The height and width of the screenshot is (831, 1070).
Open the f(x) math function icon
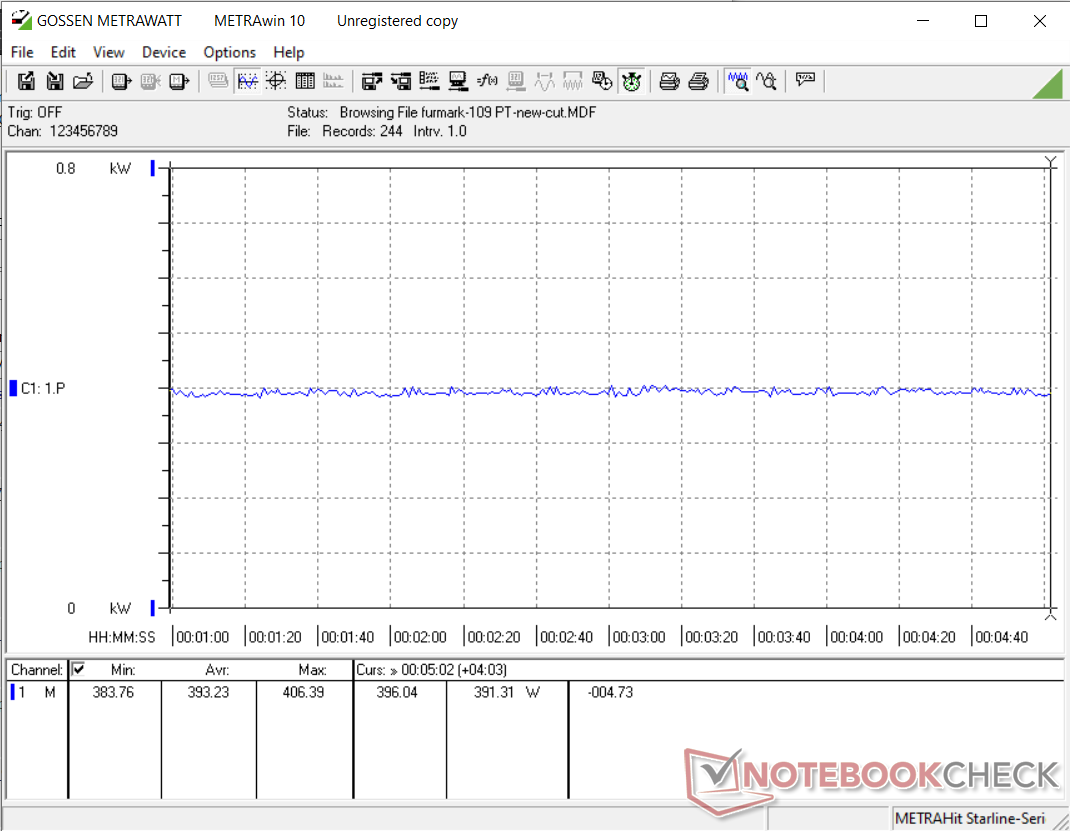pos(487,81)
